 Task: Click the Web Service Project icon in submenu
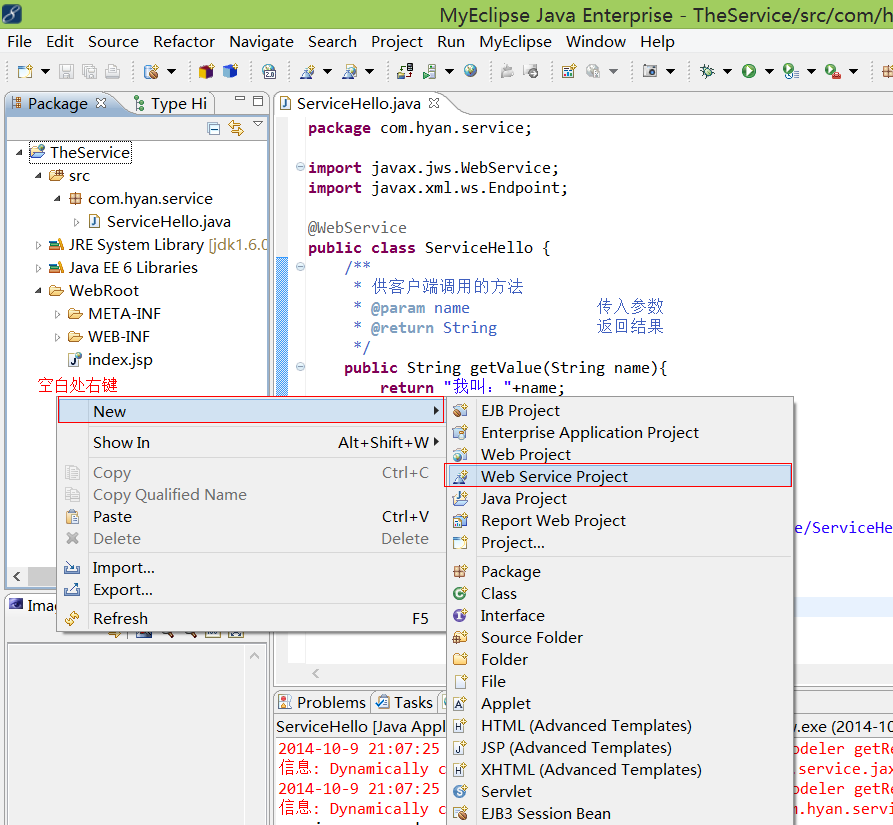[460, 477]
